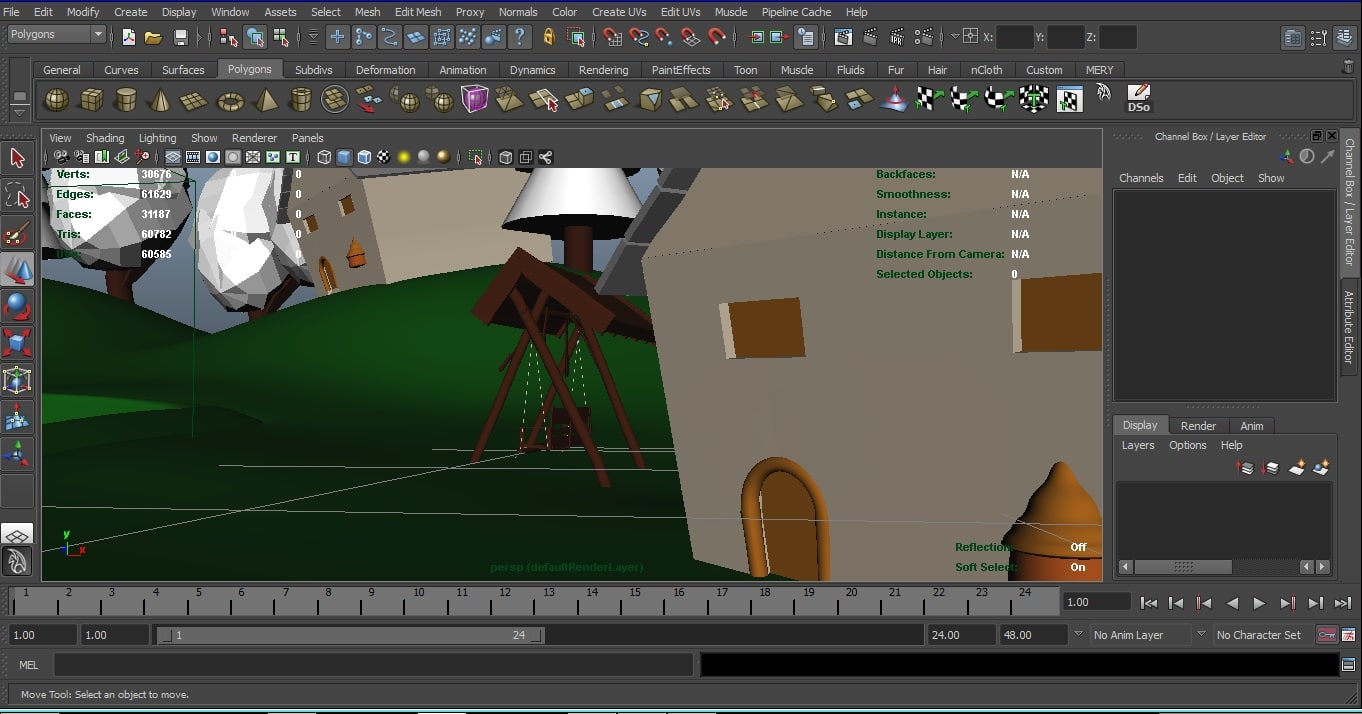This screenshot has height=714, width=1362.
Task: Create a polygon sphere from the shelf
Action: (x=57, y=100)
